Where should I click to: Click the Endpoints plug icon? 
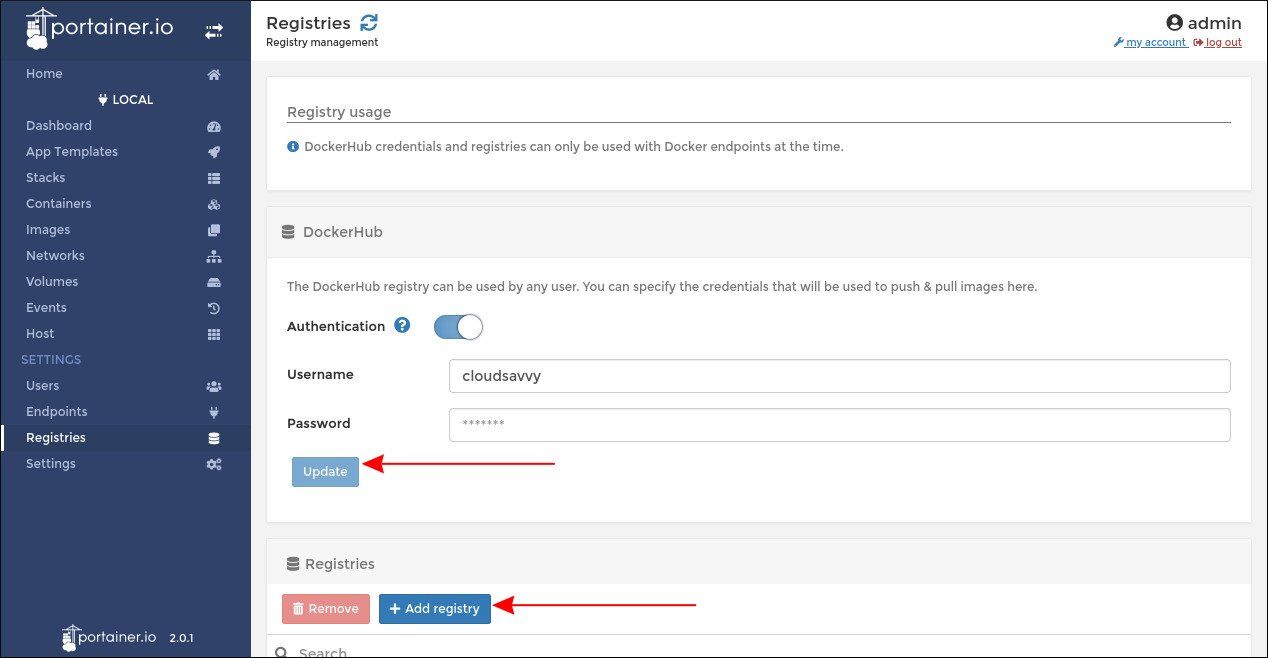214,411
